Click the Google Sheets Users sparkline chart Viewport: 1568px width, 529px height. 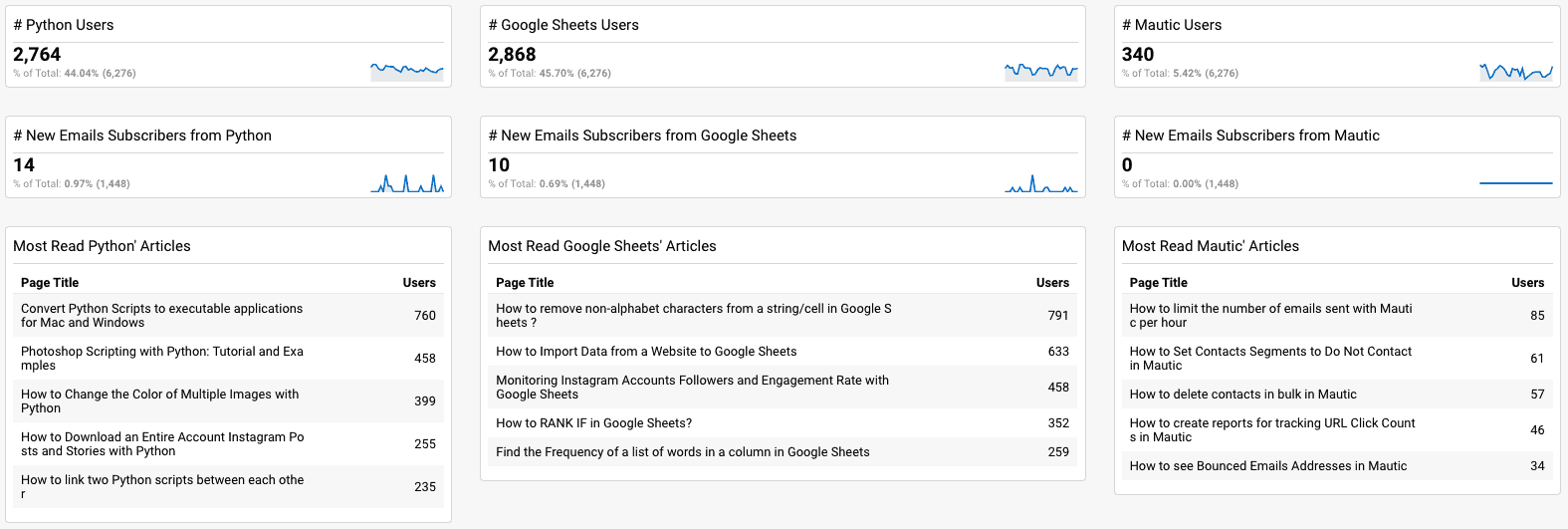click(x=1041, y=71)
